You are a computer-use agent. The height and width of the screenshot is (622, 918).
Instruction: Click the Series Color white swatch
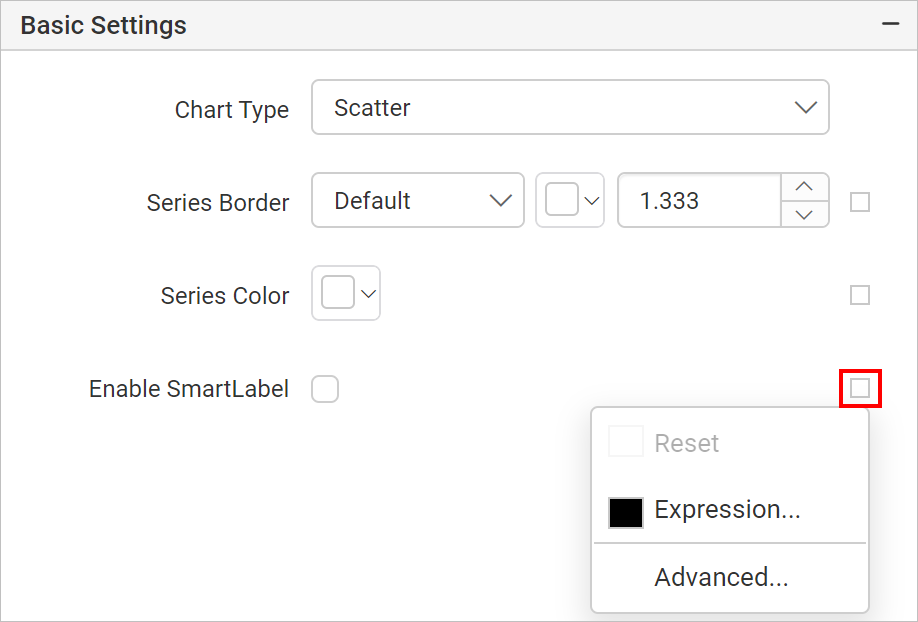point(338,292)
